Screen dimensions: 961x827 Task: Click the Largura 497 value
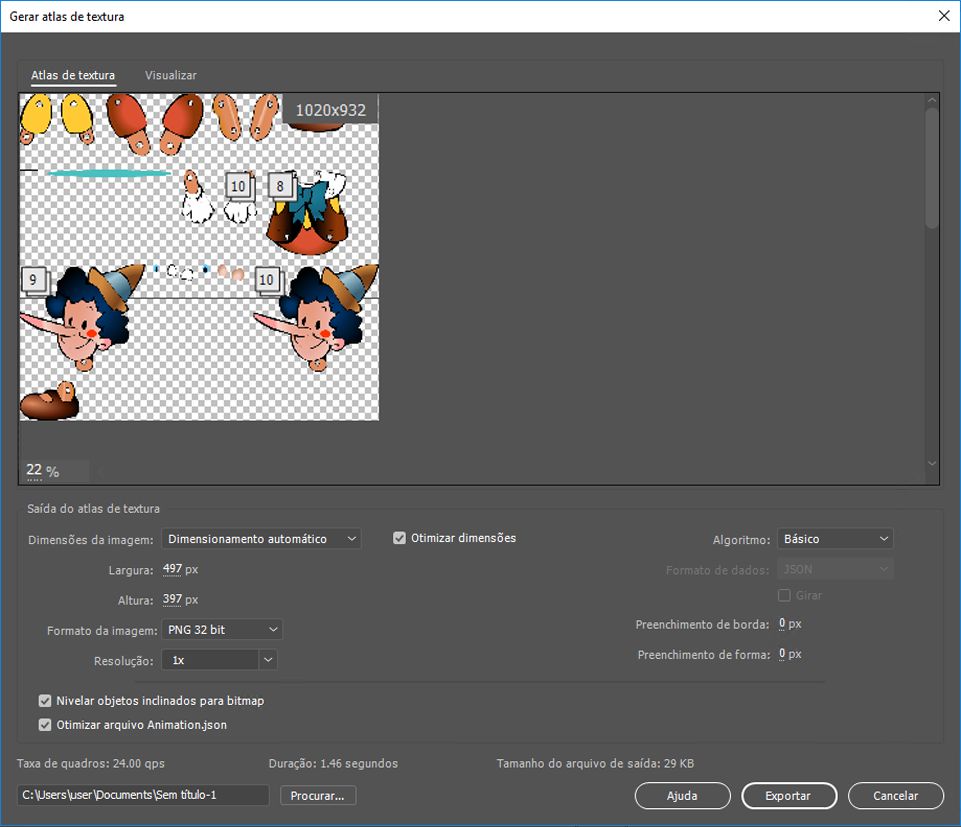[172, 569]
